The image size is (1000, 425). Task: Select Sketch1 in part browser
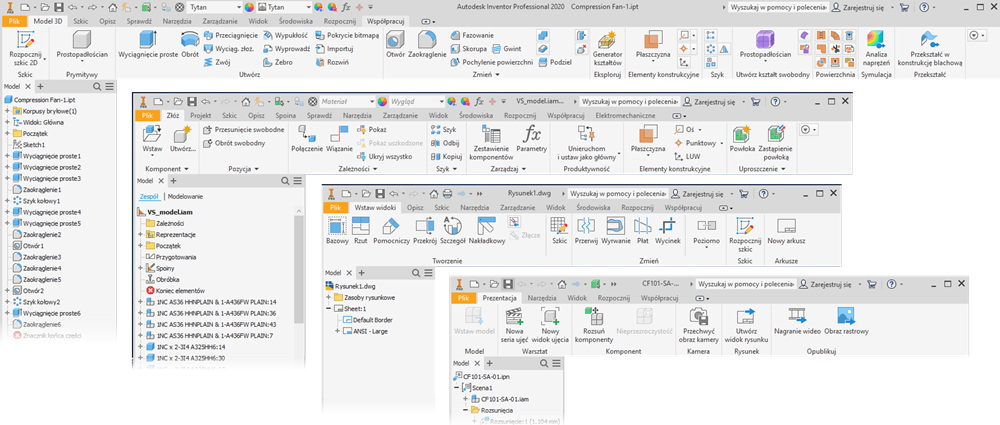[29, 145]
